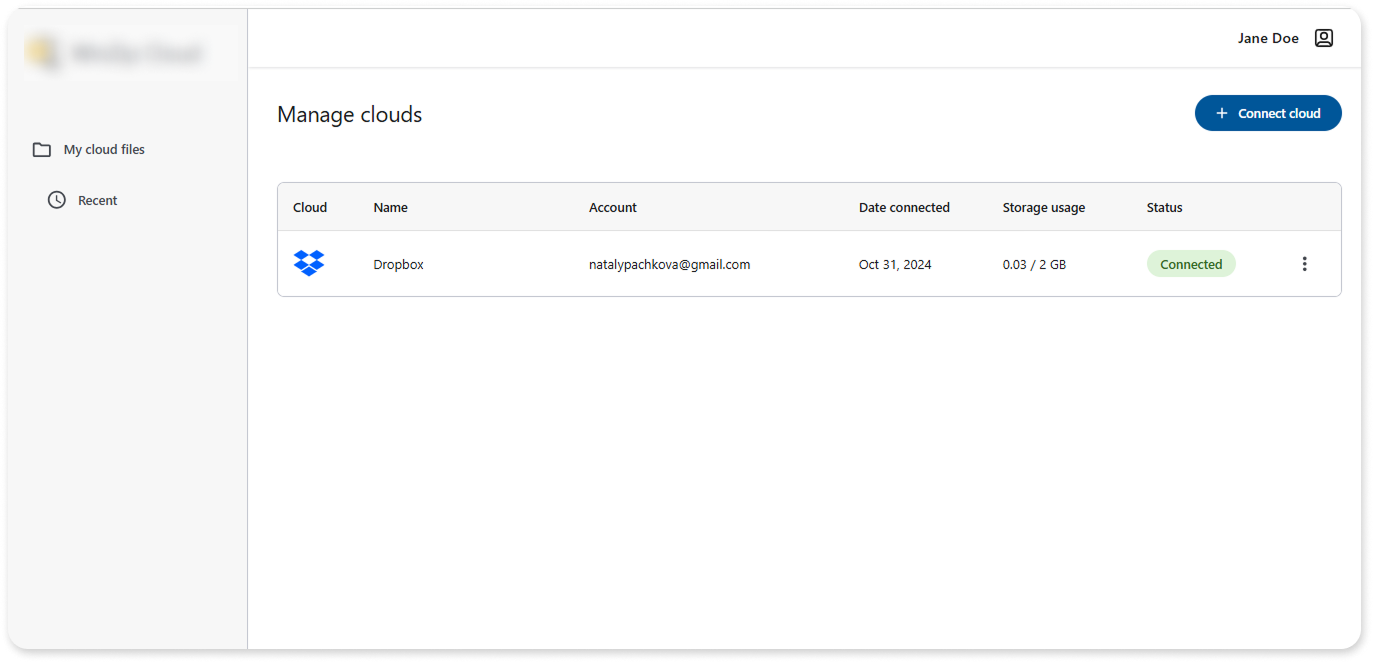Viewport: 1373px width, 663px height.
Task: Click the 0.03 / 2 GB storage value
Action: 1034,265
